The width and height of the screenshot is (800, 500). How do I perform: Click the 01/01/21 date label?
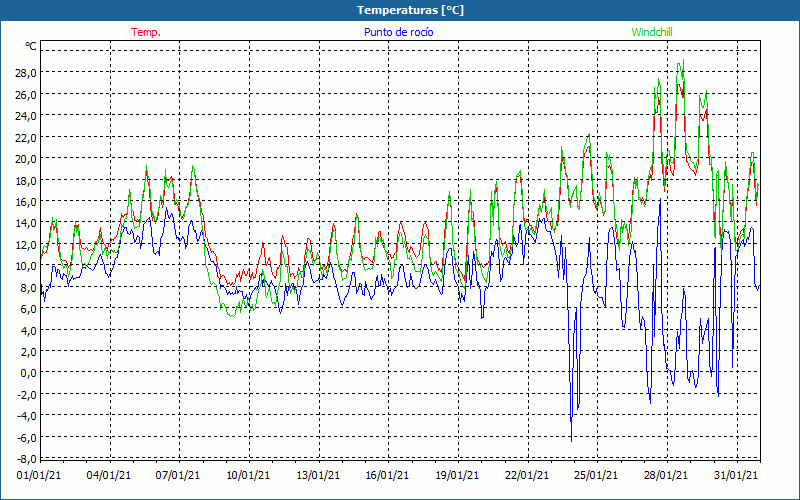(39, 475)
